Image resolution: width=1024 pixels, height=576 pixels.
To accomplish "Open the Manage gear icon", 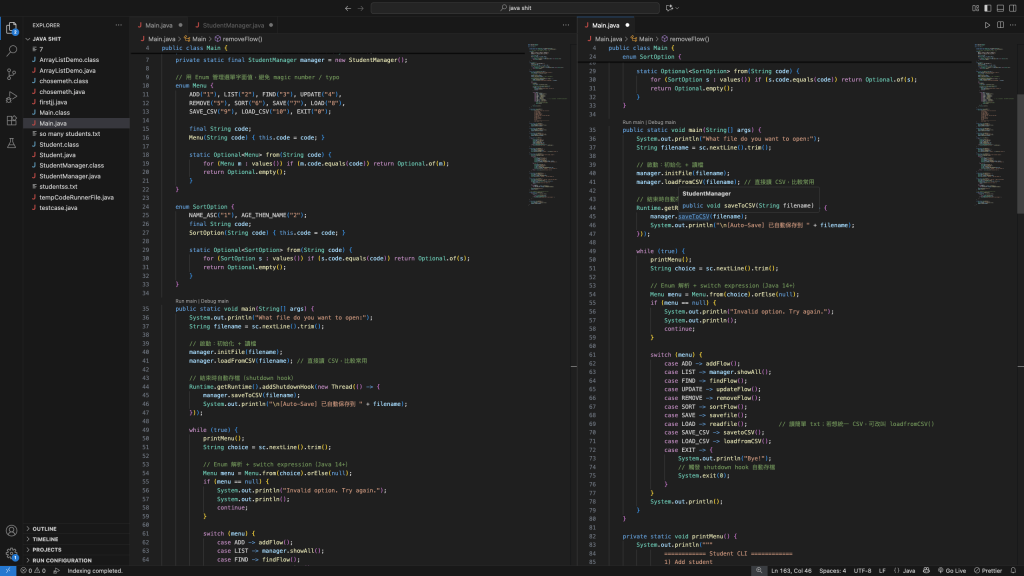I will [11, 554].
